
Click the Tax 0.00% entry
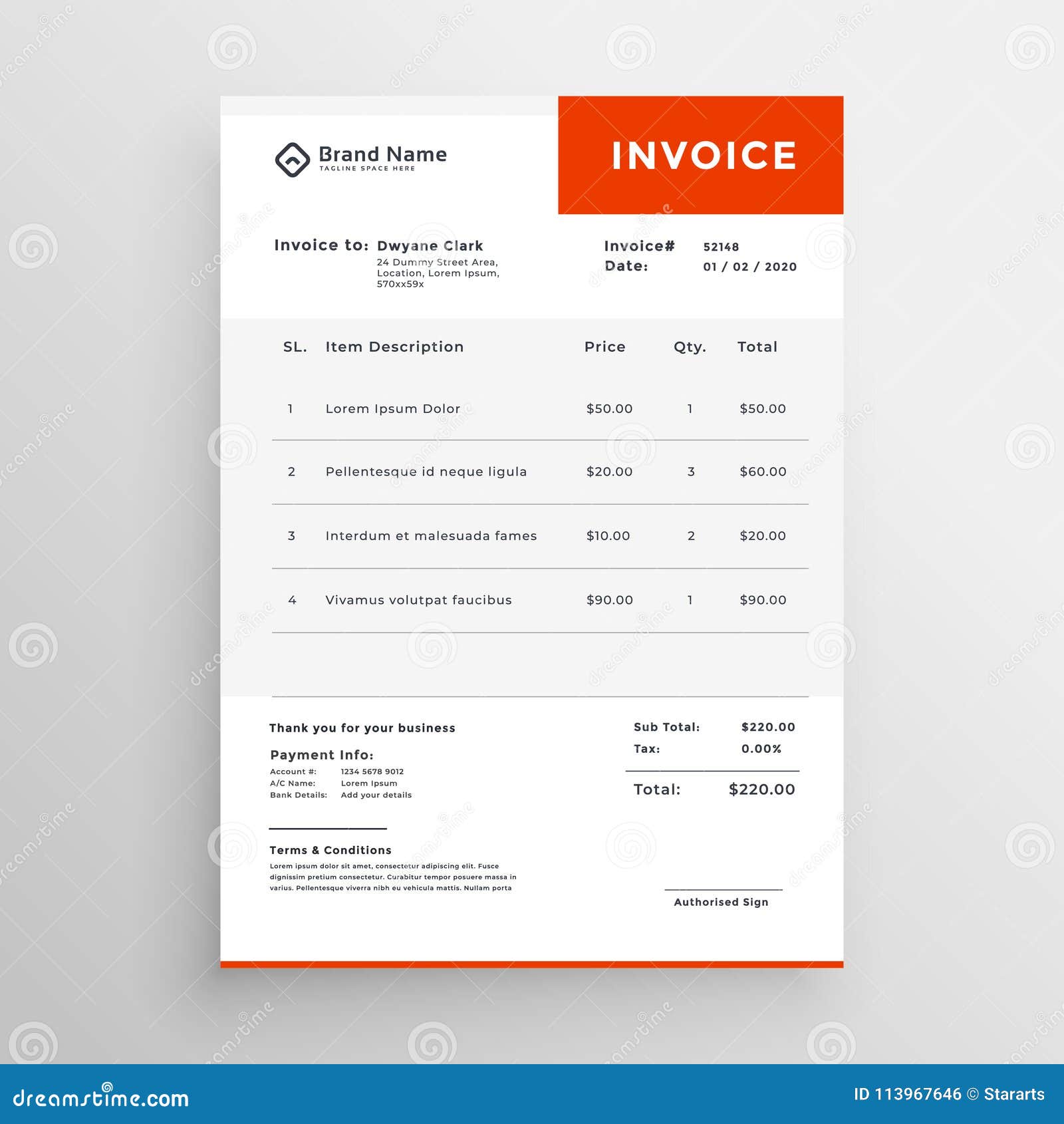point(705,748)
